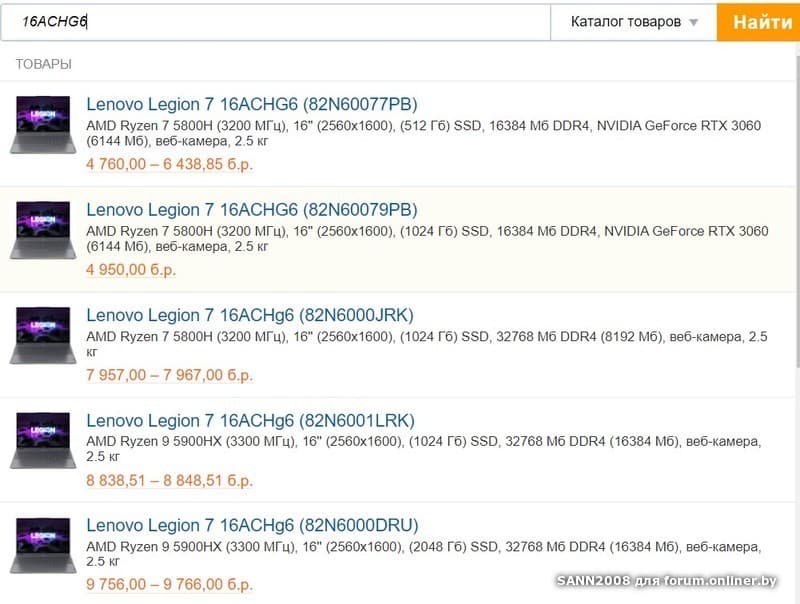Click specs text of 82N6001LRK with 1024 Гб SSD
The image size is (800, 604).
point(423,449)
